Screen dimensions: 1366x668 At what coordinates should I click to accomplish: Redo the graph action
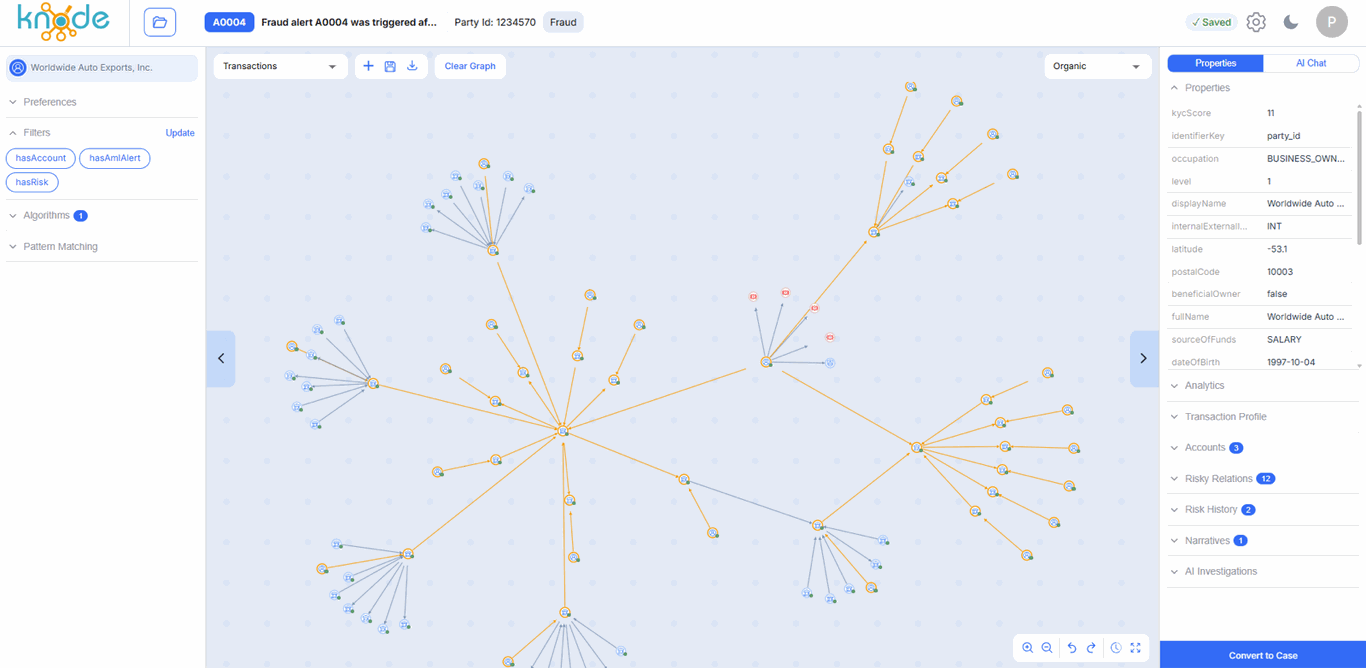click(1091, 648)
